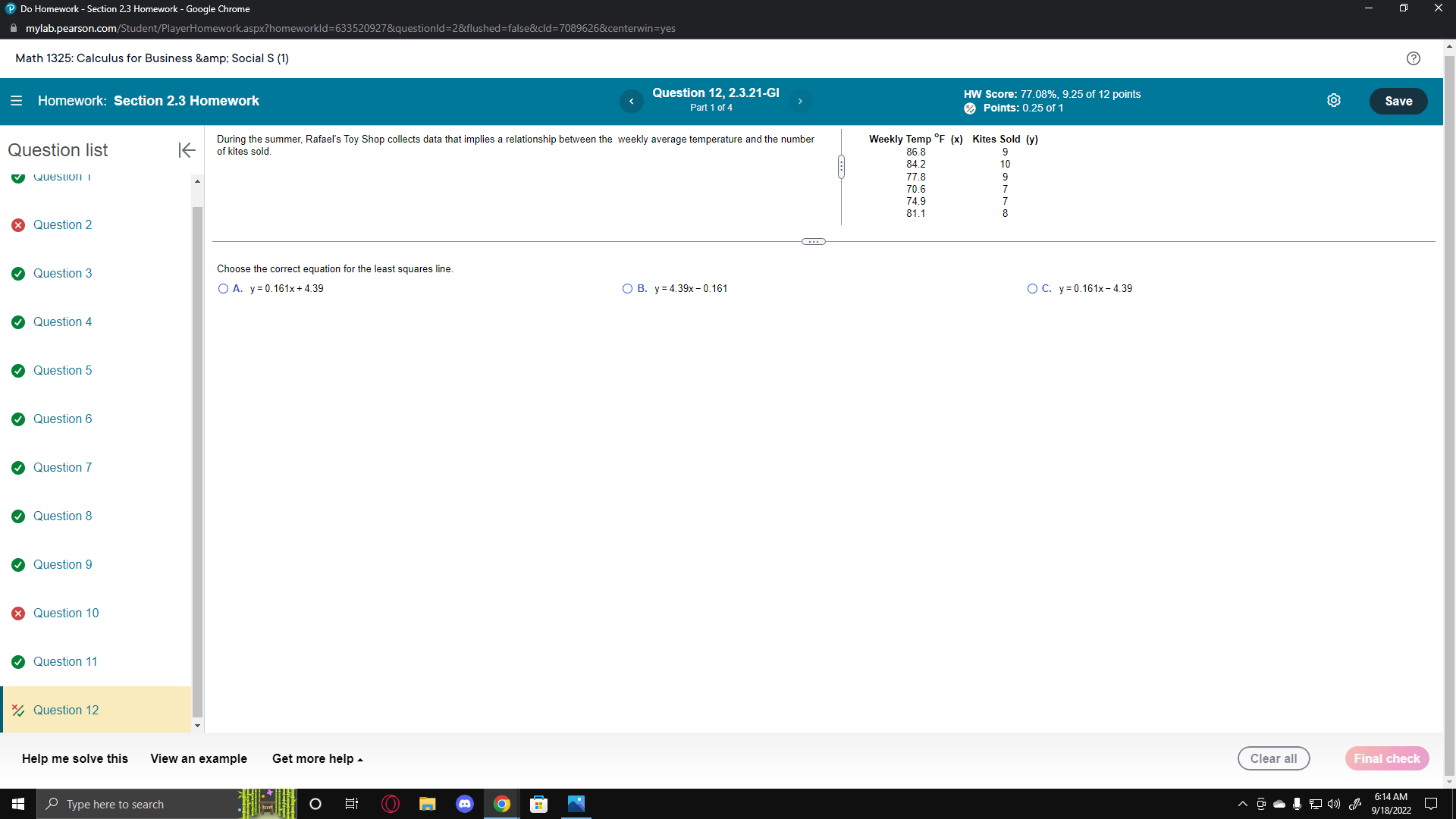Go to the previous question arrow
Image resolution: width=1456 pixels, height=819 pixels.
coord(631,101)
